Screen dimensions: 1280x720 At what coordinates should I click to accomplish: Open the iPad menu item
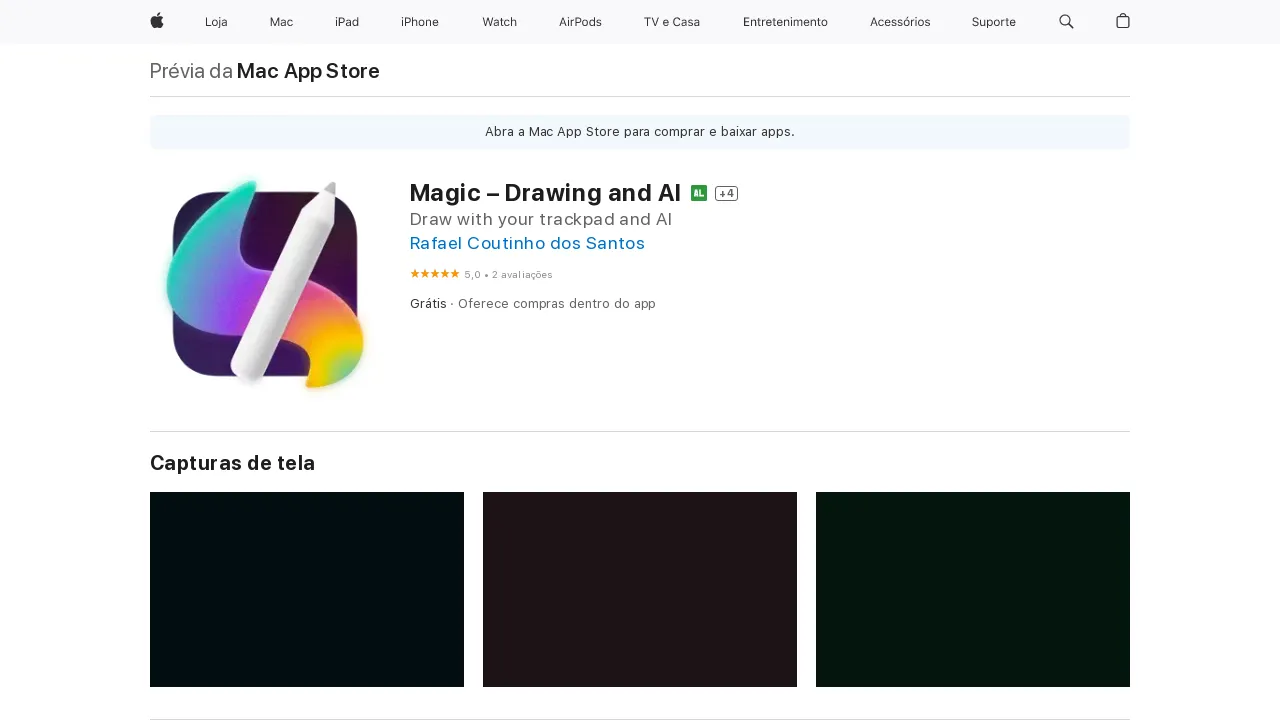tap(347, 22)
